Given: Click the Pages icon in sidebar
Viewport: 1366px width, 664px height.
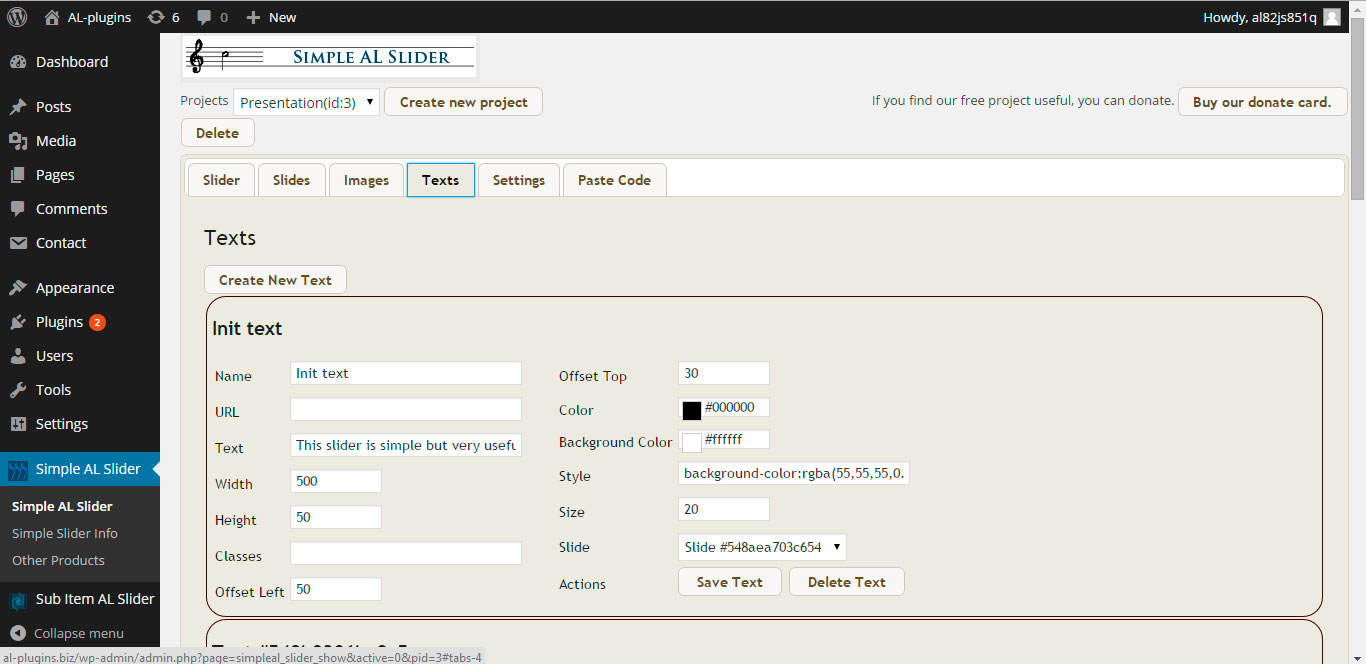Looking at the screenshot, I should 18,175.
